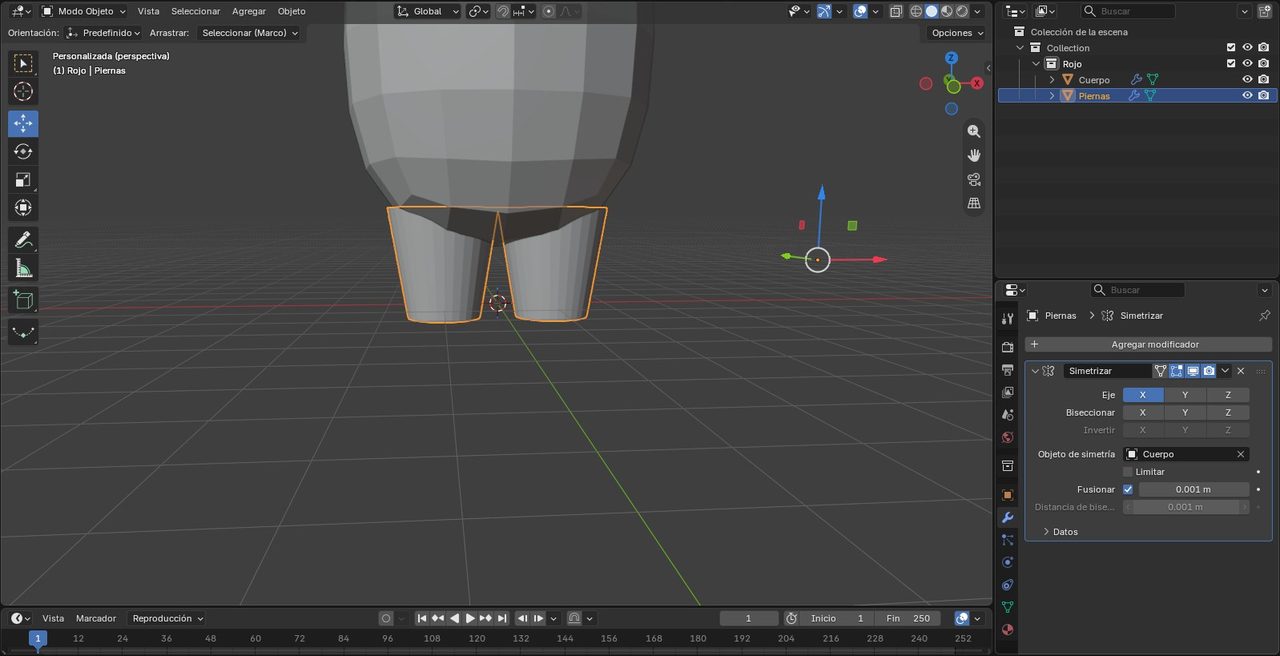
Task: Toggle show gizmos button
Action: point(824,11)
